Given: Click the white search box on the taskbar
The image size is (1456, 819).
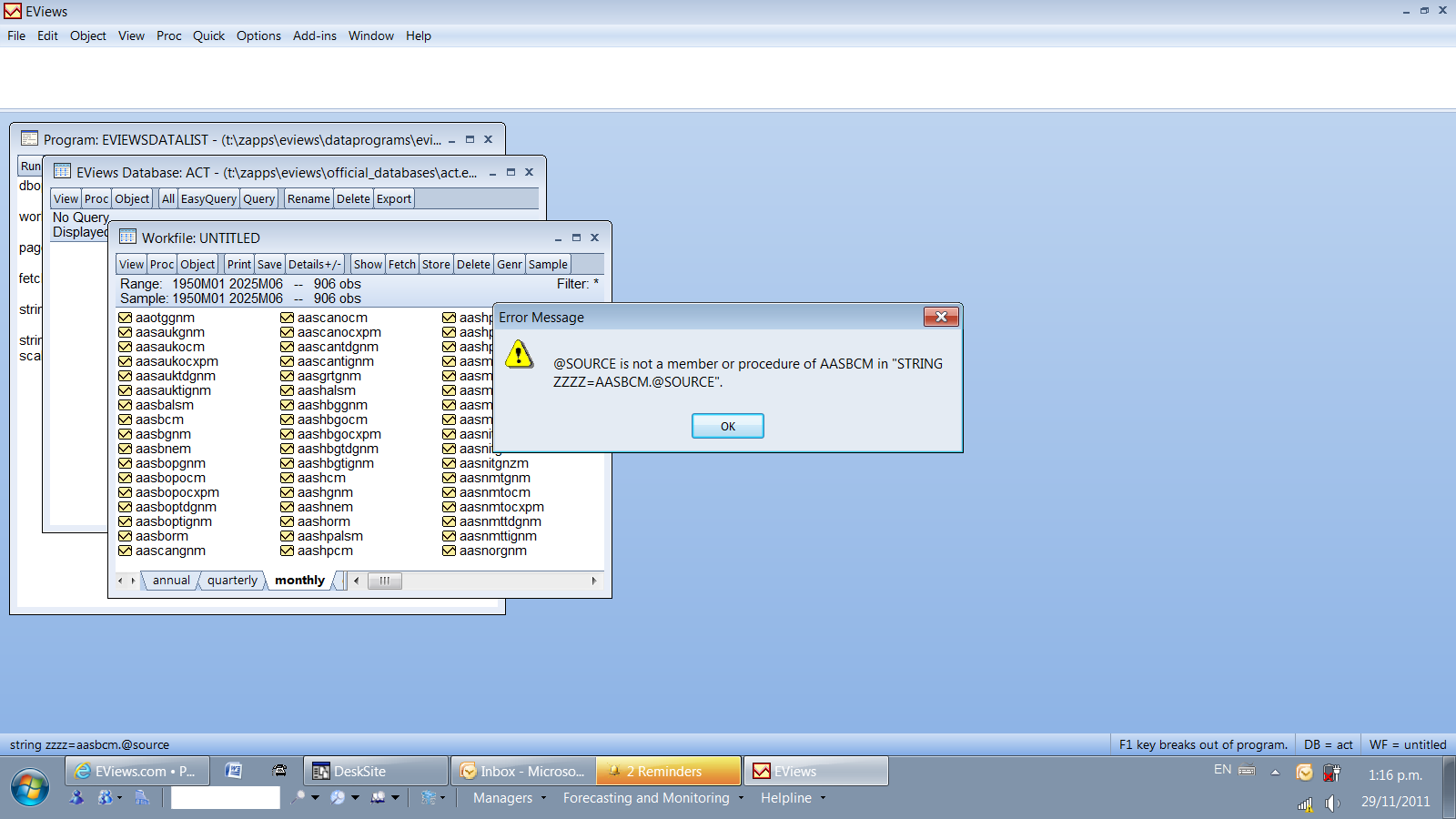Looking at the screenshot, I should click(x=226, y=798).
